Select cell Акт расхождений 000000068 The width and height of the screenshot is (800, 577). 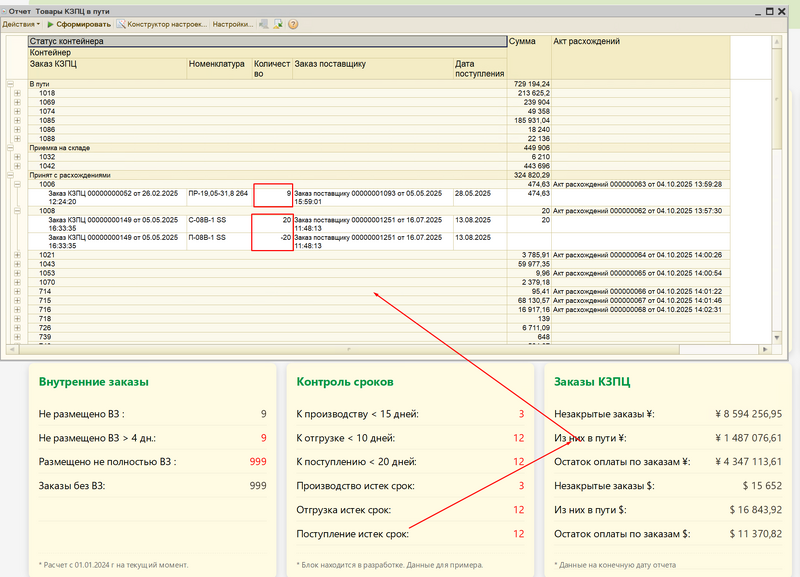coord(641,310)
